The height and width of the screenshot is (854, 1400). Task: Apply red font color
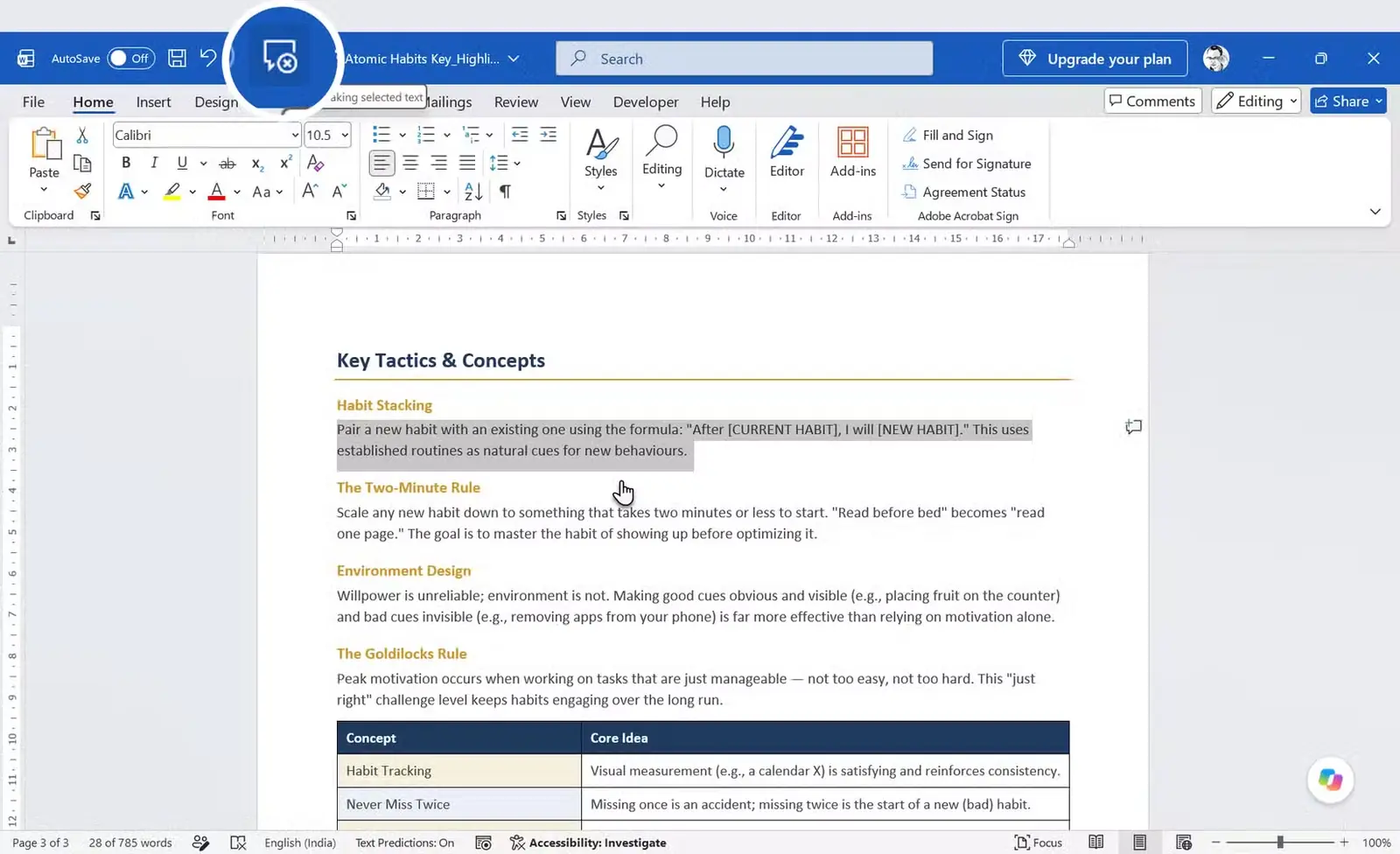tap(217, 191)
